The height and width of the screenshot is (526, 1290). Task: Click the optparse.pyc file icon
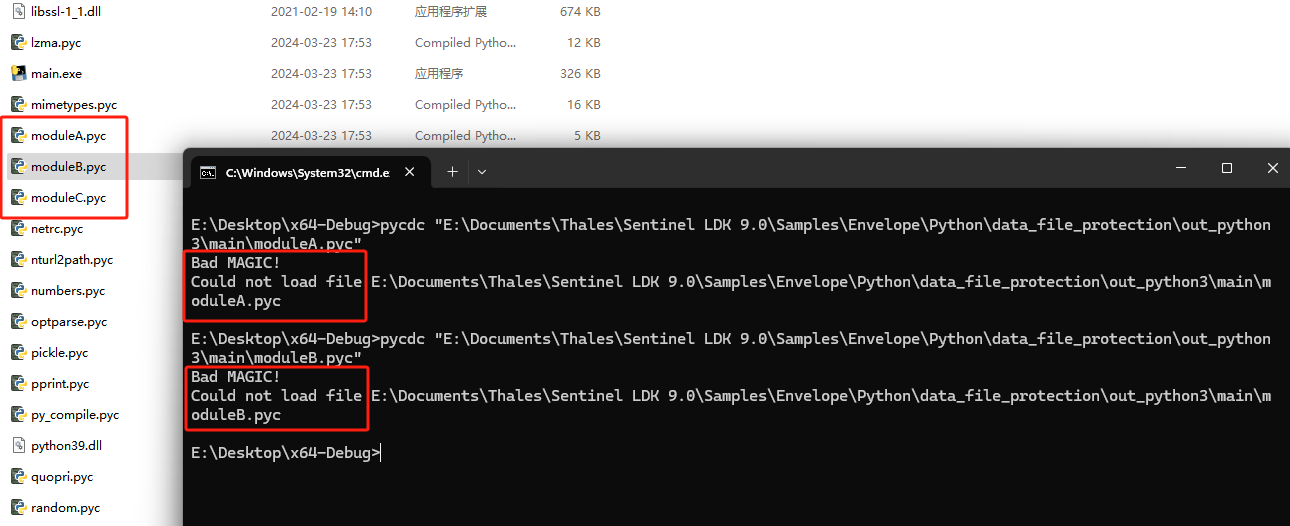(18, 321)
